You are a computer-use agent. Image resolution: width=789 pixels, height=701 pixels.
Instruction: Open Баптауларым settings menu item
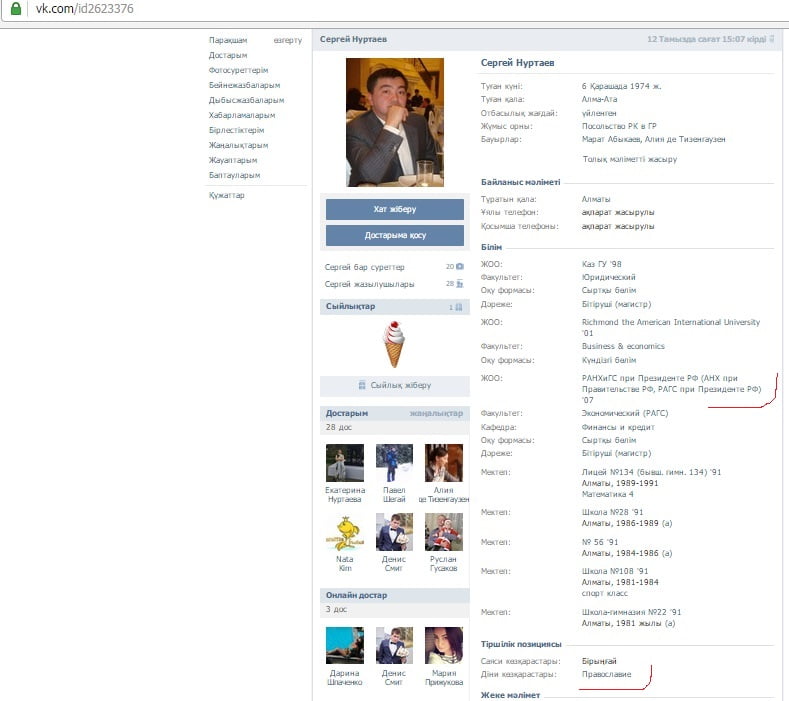(234, 176)
